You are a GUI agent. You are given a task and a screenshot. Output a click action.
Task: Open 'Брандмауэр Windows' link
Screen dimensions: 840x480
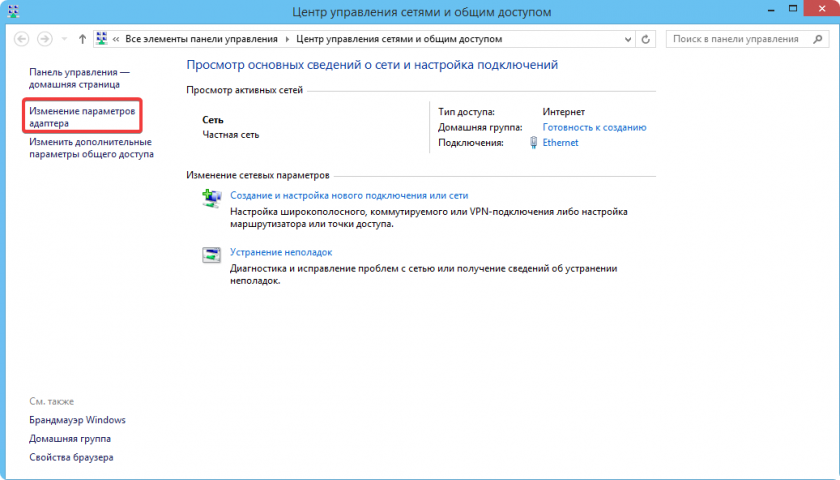[x=77, y=420]
